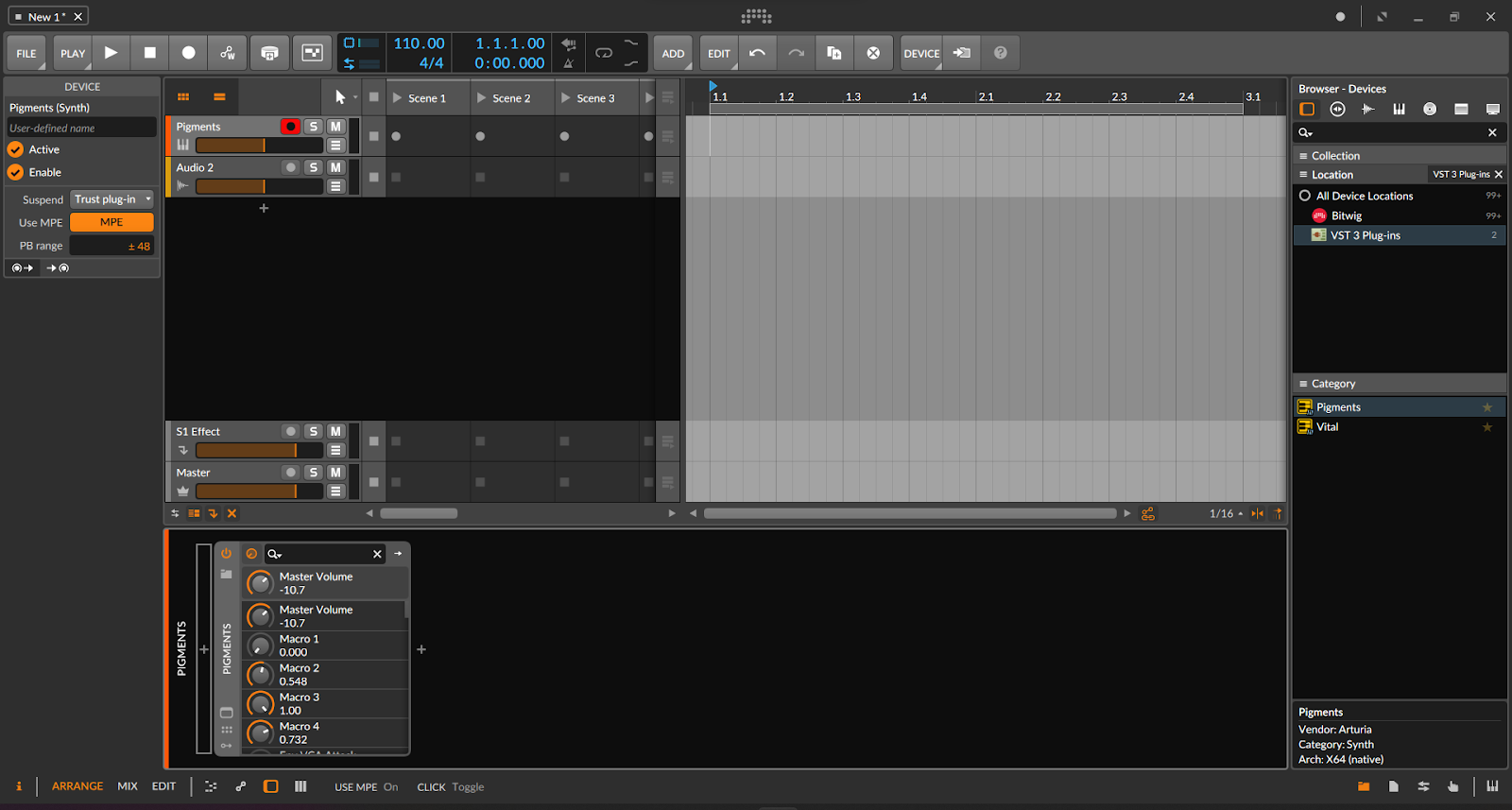Toggle the Active checkbox
This screenshot has width=1512, height=810.
pyautogui.click(x=15, y=149)
